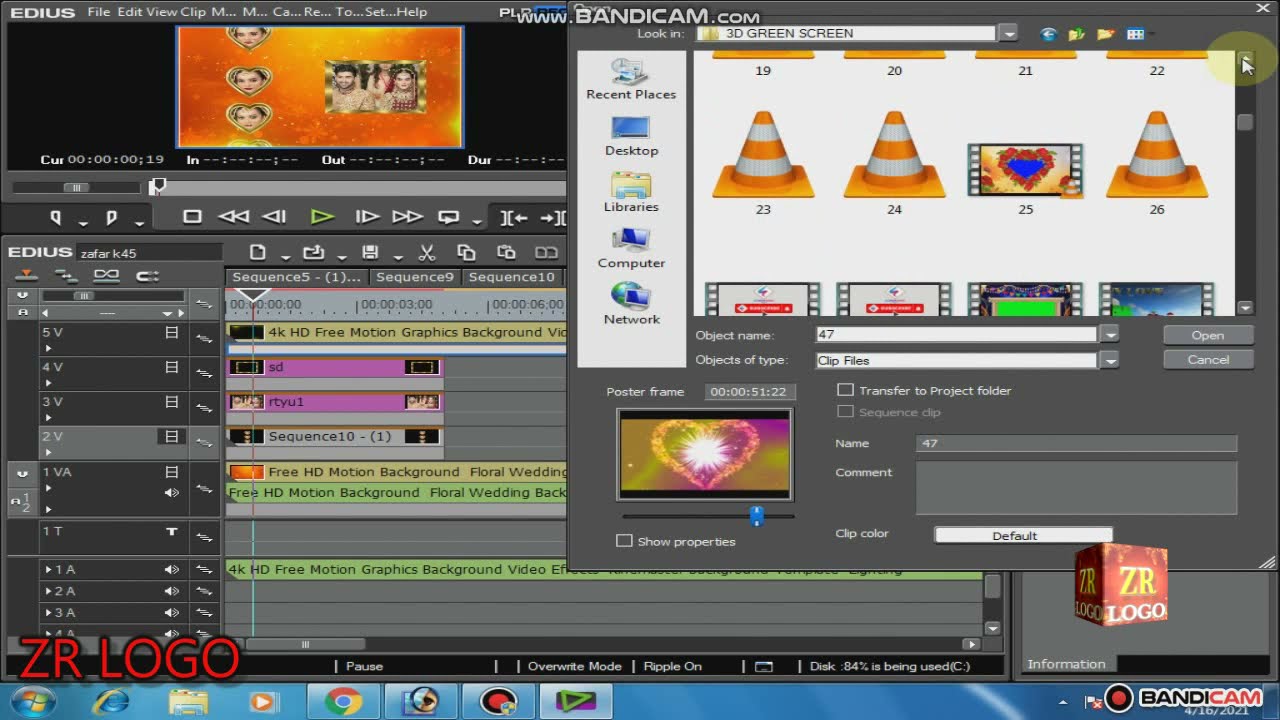The height and width of the screenshot is (720, 1280).
Task: Toggle Transfer to Project folder checkbox
Action: click(x=845, y=390)
